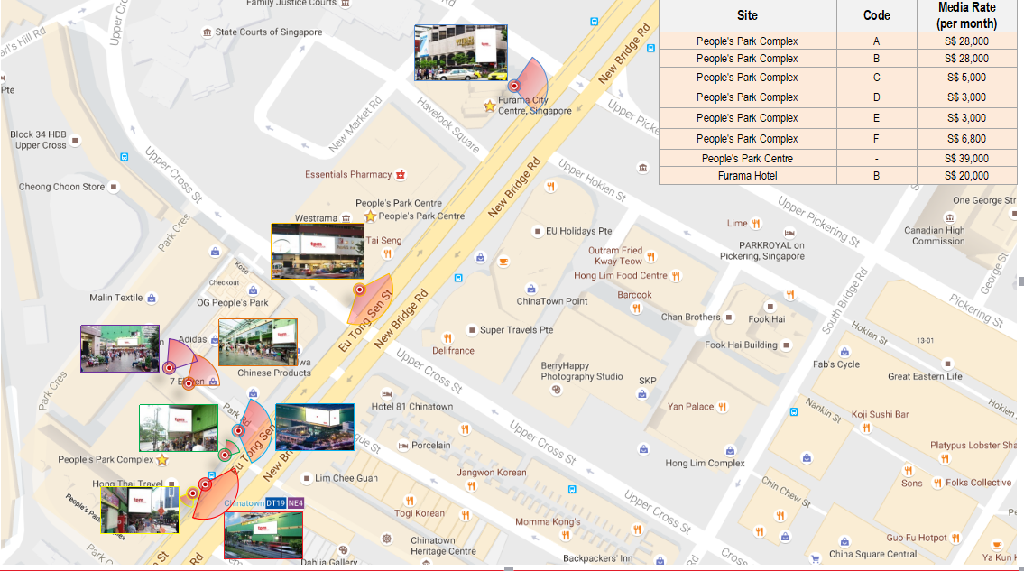Click the restaurant icon beside Lime
The width and height of the screenshot is (1024, 571).
click(756, 223)
